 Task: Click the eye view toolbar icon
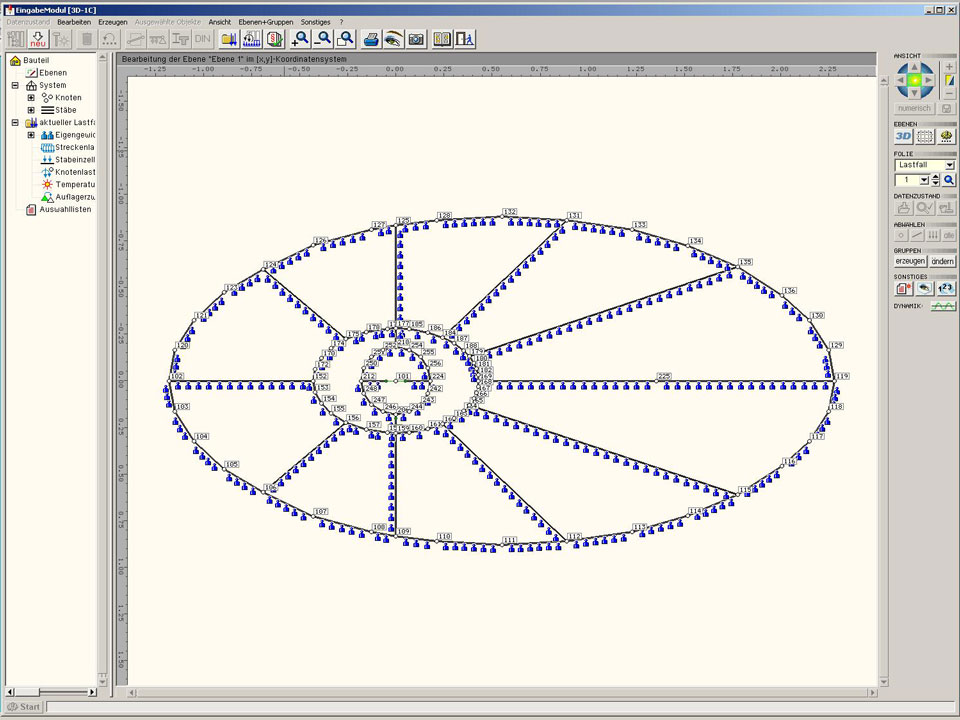(x=393, y=39)
